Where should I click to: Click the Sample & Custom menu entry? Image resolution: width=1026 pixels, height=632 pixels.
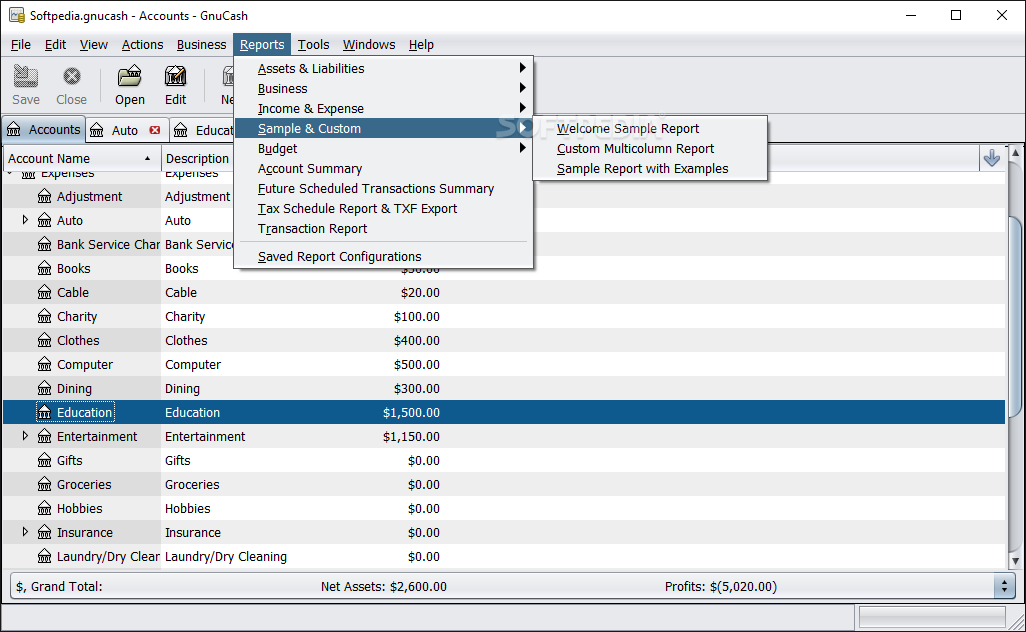tap(383, 128)
